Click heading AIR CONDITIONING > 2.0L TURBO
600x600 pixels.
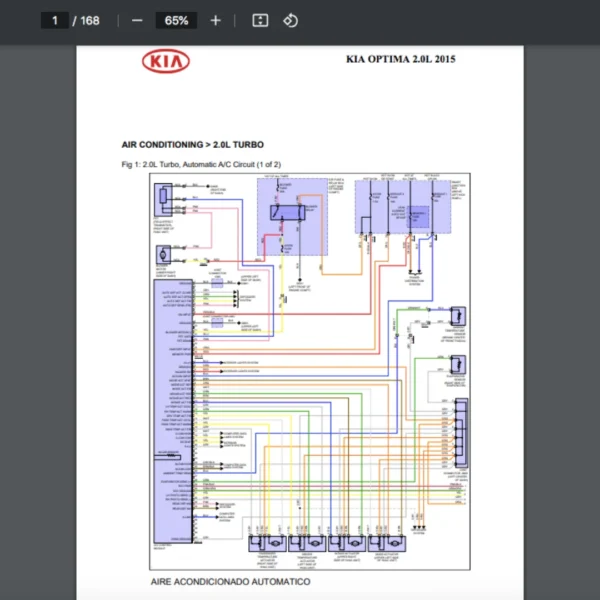point(192,145)
